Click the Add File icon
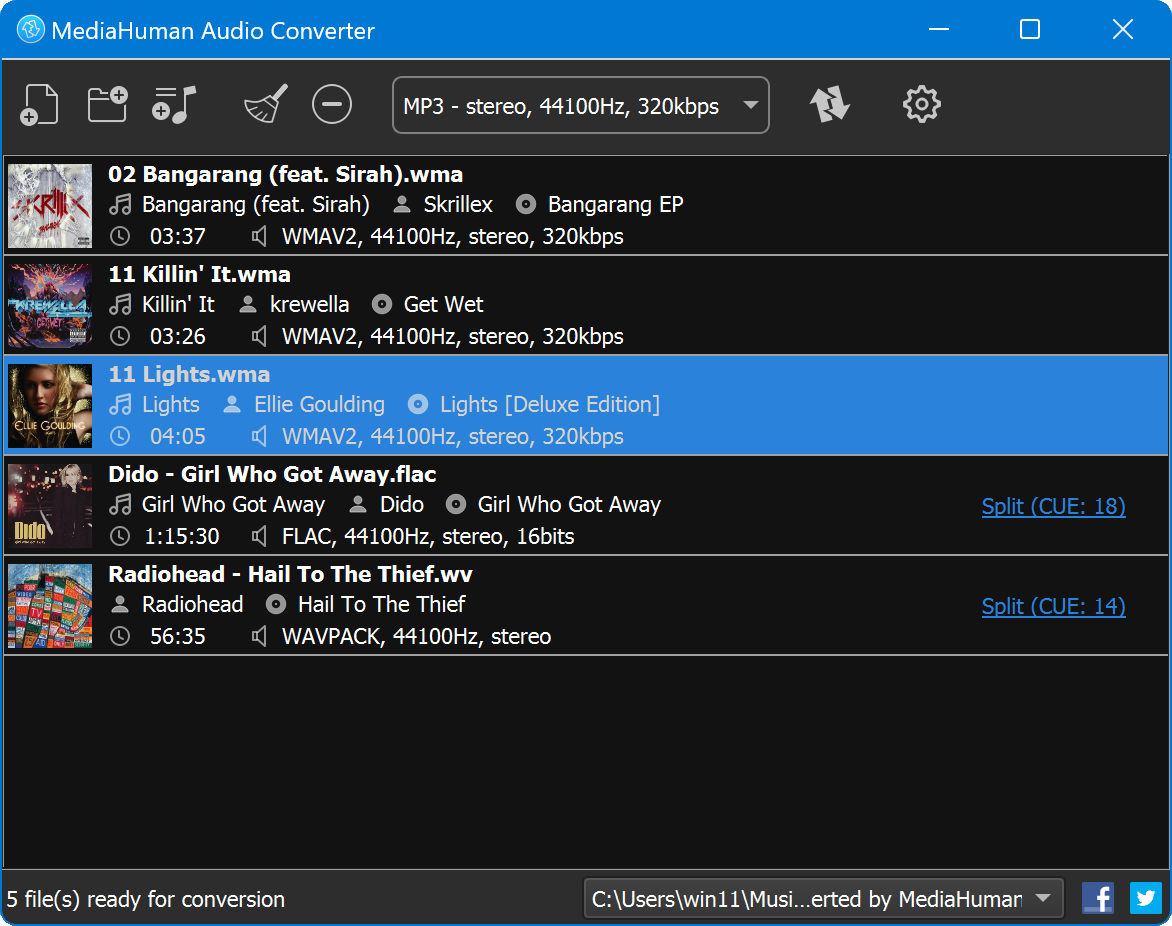Image resolution: width=1172 pixels, height=926 pixels. pyautogui.click(x=39, y=103)
